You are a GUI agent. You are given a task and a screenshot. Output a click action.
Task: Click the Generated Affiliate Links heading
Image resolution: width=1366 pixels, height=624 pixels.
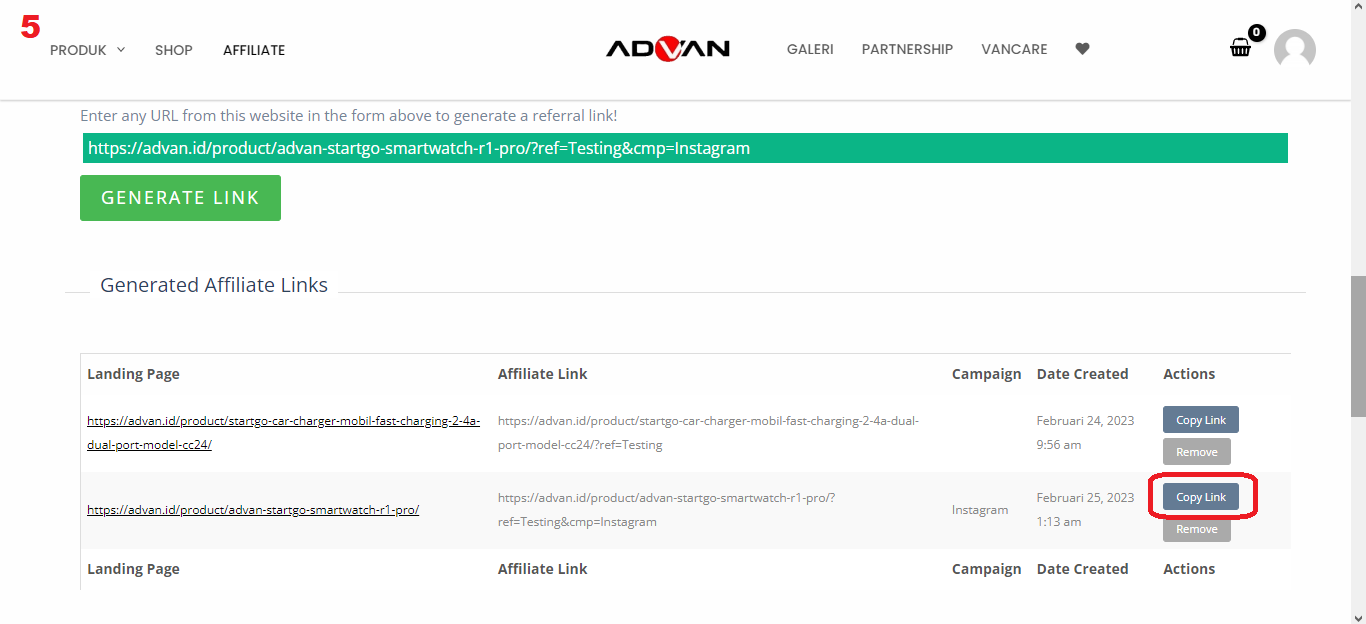click(214, 285)
